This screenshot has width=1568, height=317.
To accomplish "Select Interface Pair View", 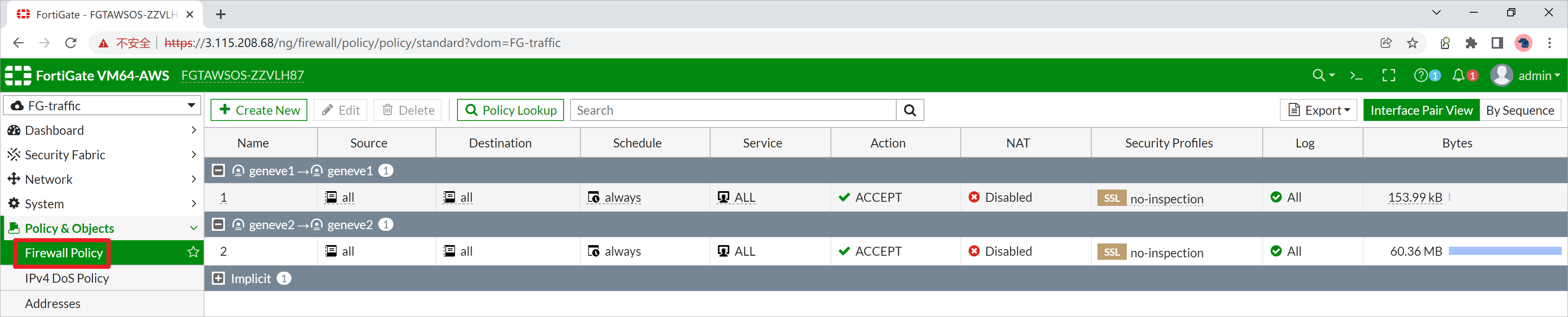I will (x=1421, y=110).
